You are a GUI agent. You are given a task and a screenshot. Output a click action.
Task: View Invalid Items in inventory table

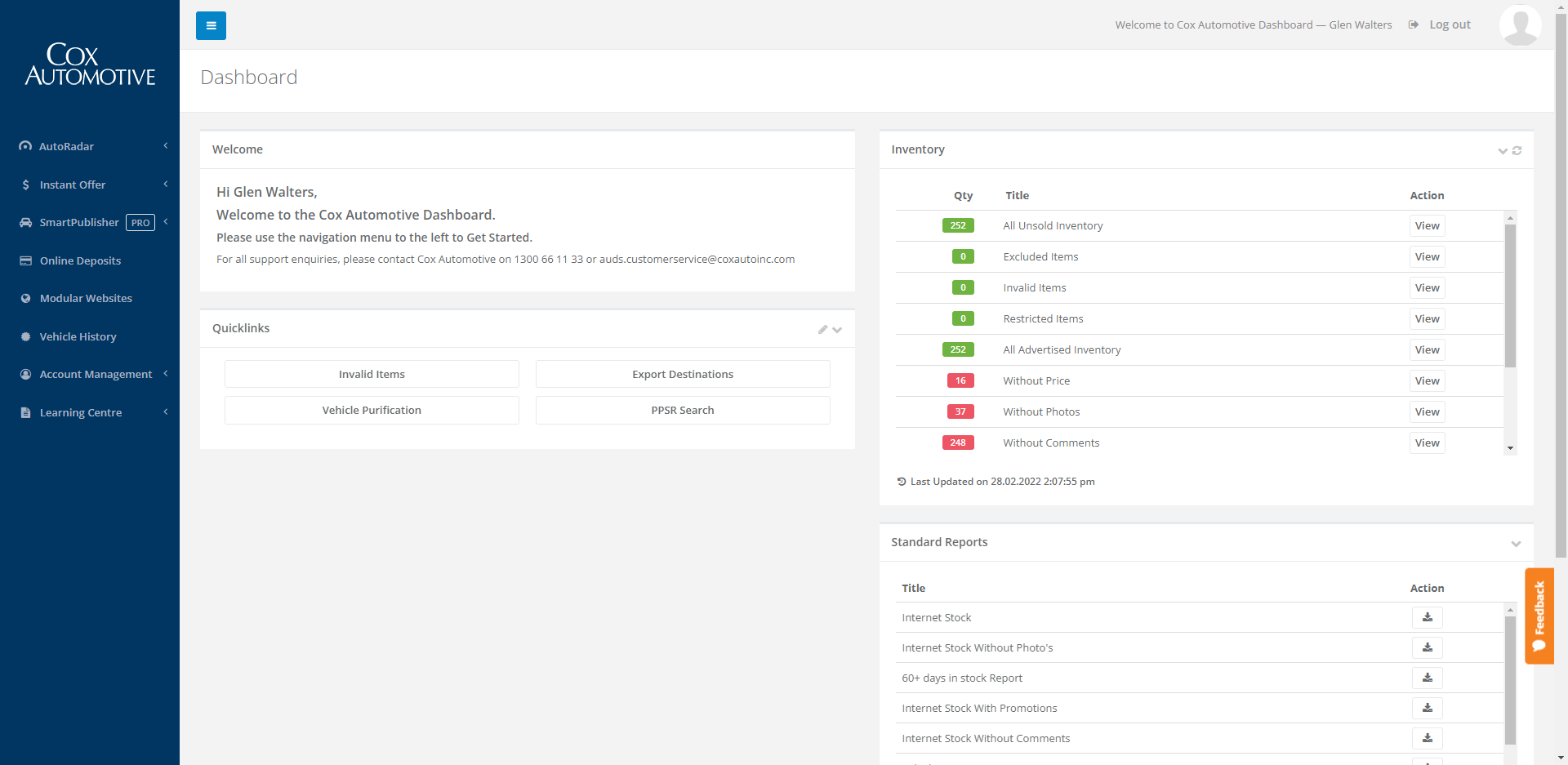[x=1427, y=287]
